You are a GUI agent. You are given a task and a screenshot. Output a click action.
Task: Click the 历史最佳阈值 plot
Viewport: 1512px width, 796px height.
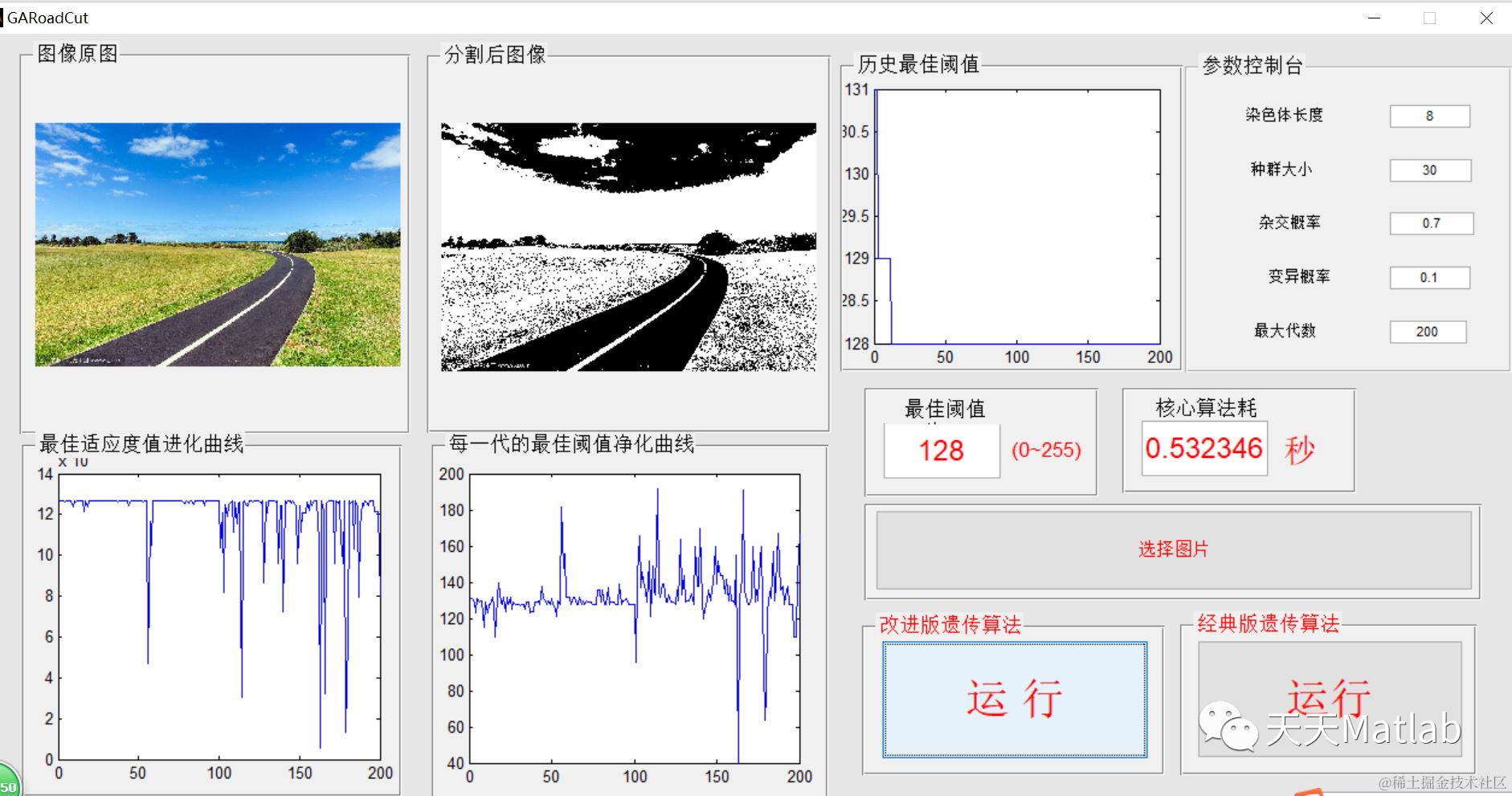pyautogui.click(x=1017, y=217)
